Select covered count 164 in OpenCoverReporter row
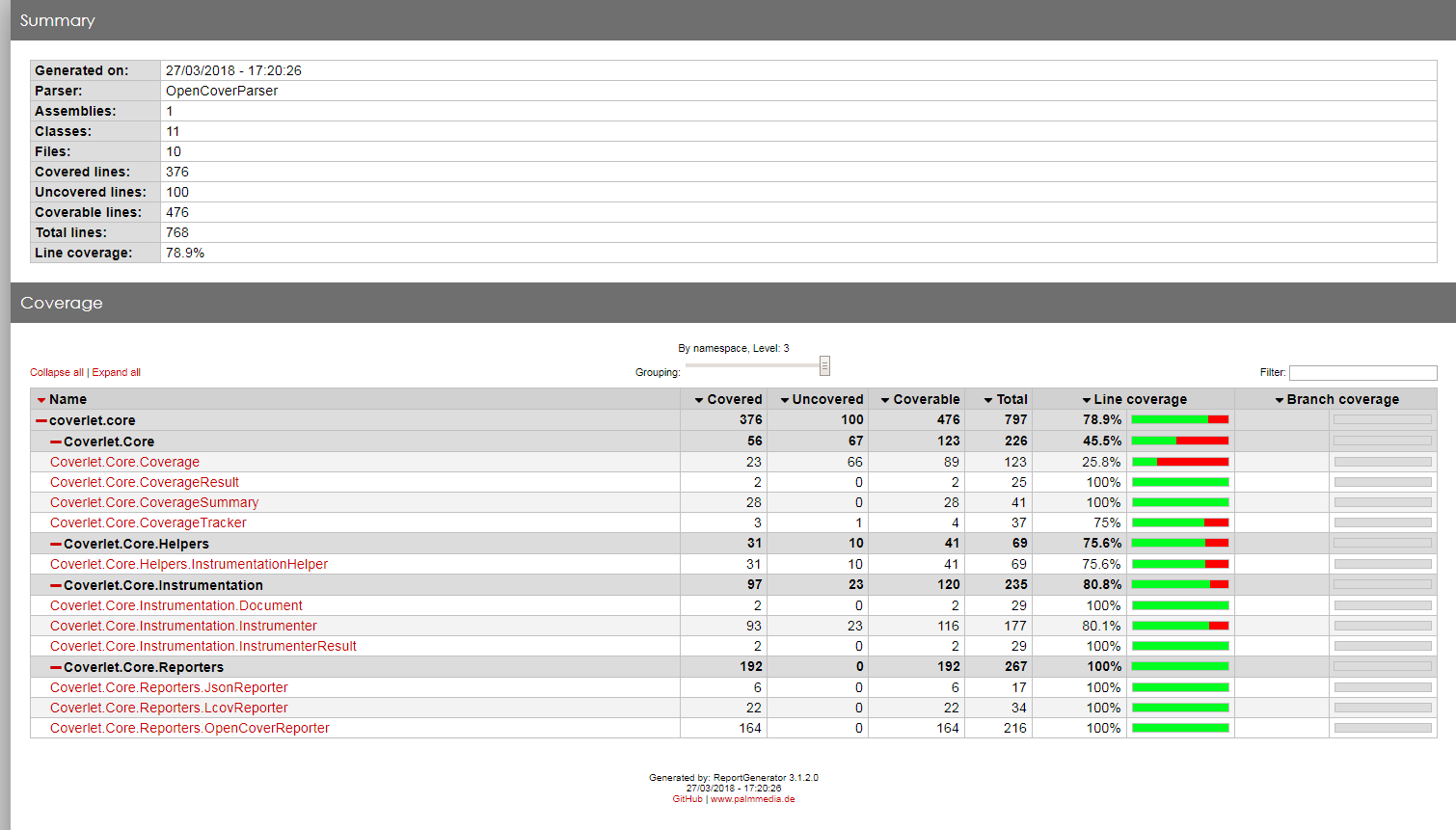 click(750, 728)
